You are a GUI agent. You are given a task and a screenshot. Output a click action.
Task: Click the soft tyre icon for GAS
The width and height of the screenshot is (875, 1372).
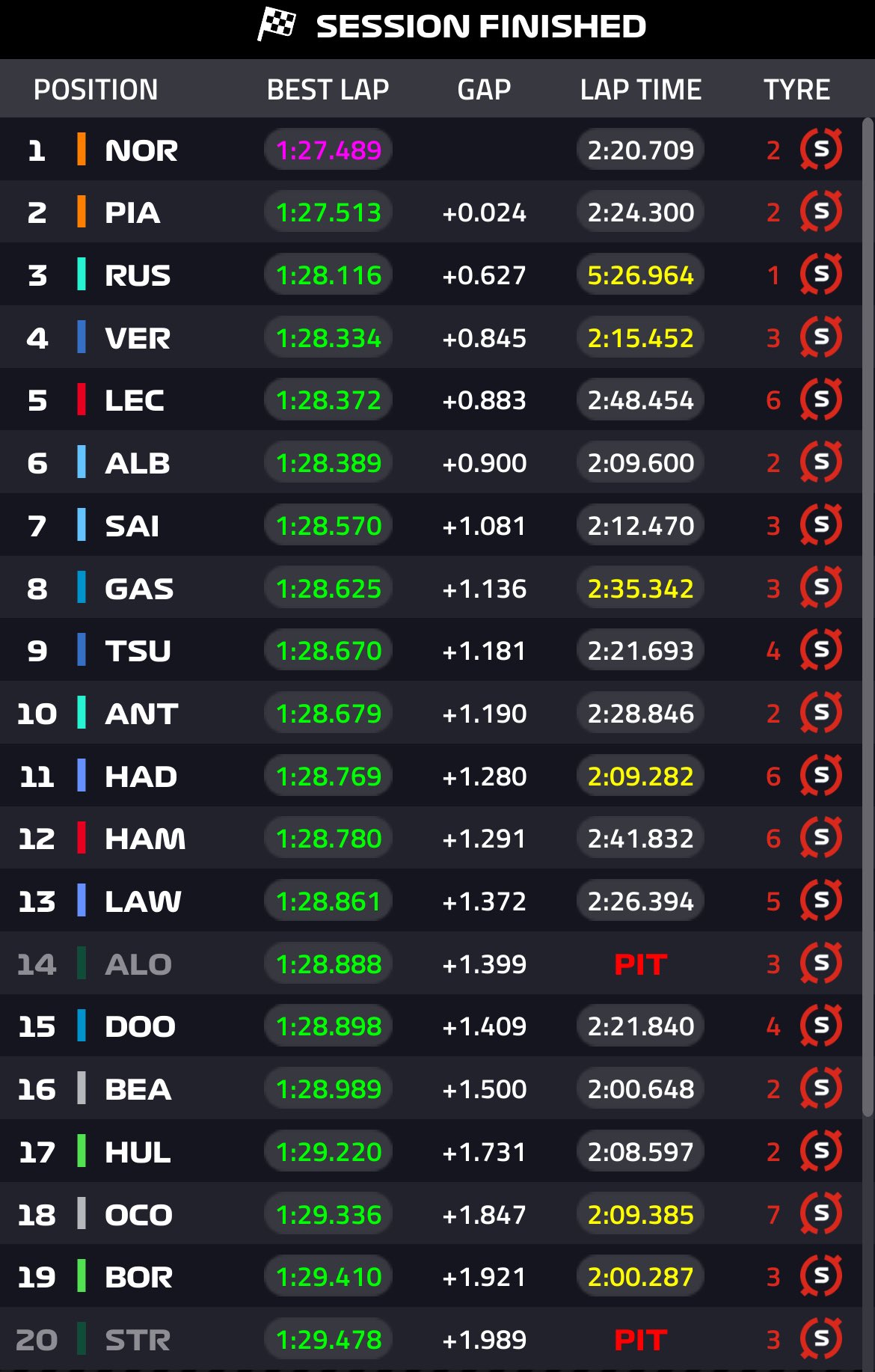(821, 588)
